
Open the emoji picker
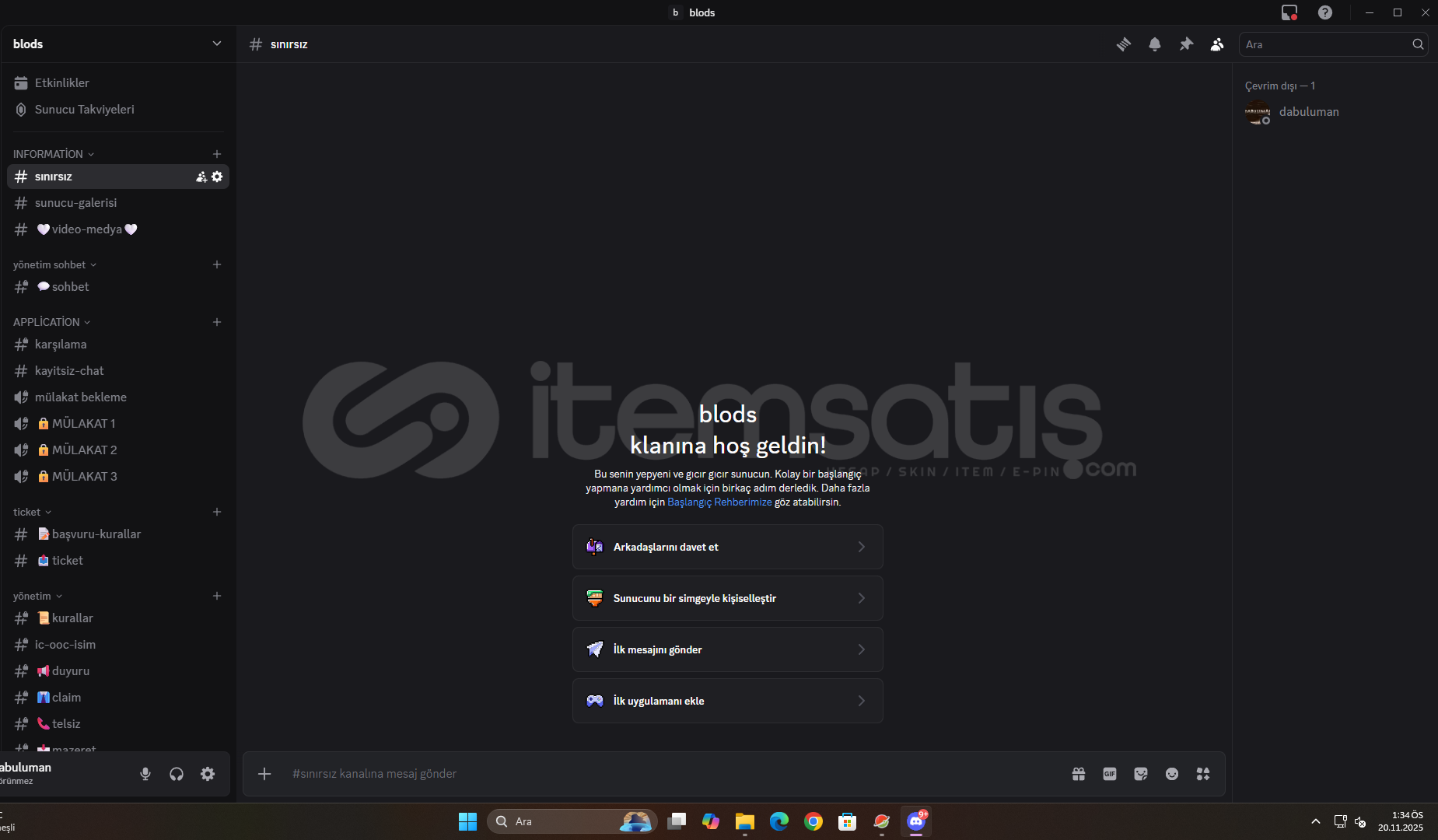pyautogui.click(x=1172, y=774)
